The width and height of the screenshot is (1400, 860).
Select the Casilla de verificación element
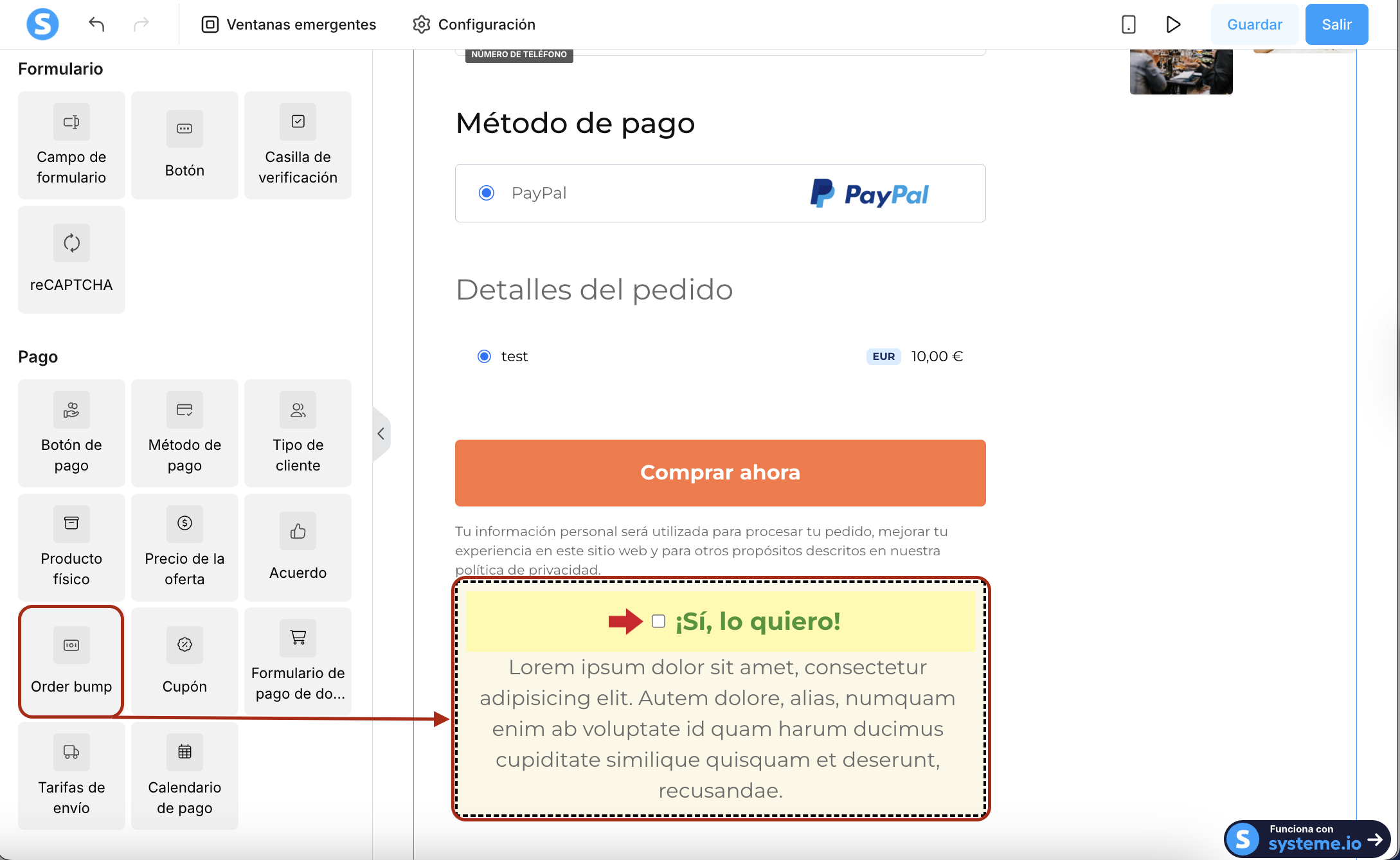(298, 145)
